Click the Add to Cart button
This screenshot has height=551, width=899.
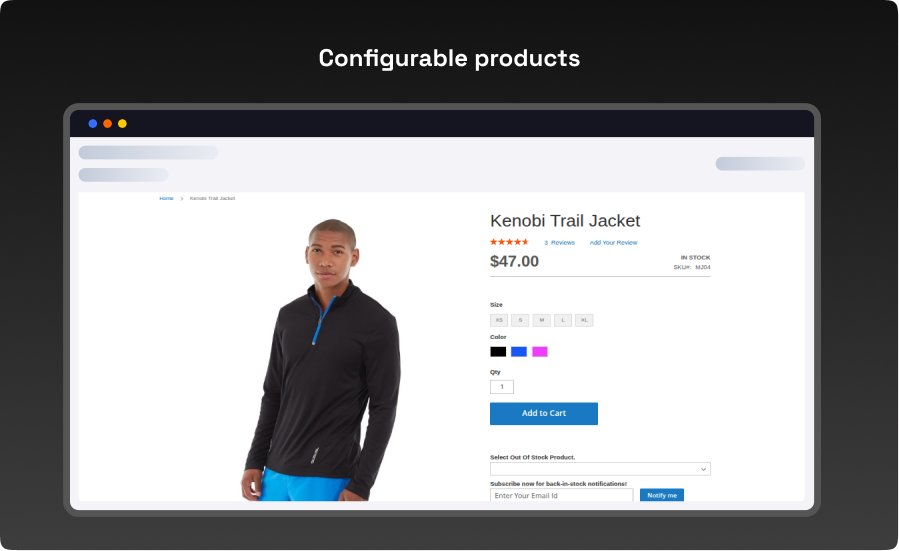[544, 413]
